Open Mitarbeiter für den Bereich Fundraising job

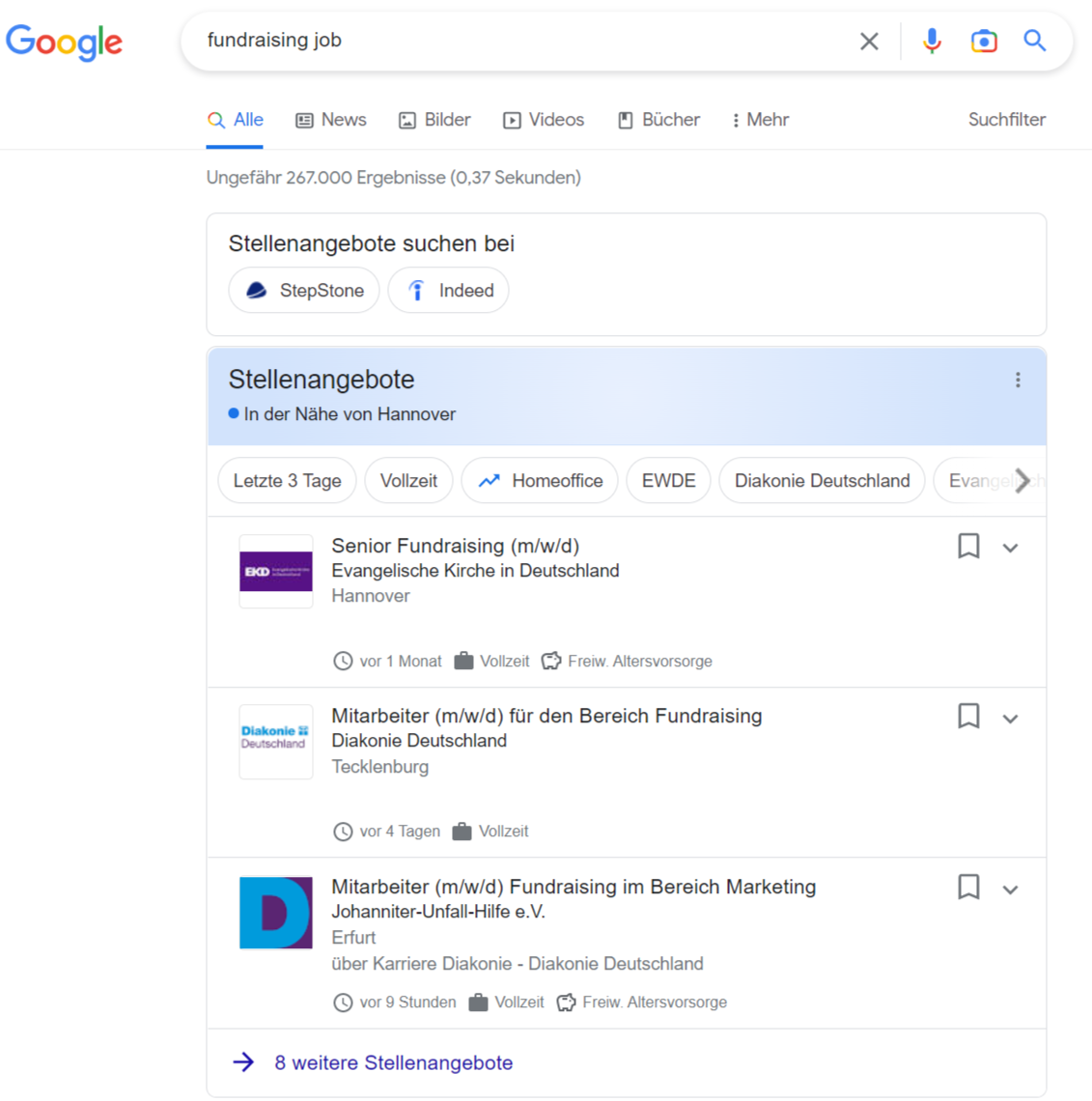point(546,716)
